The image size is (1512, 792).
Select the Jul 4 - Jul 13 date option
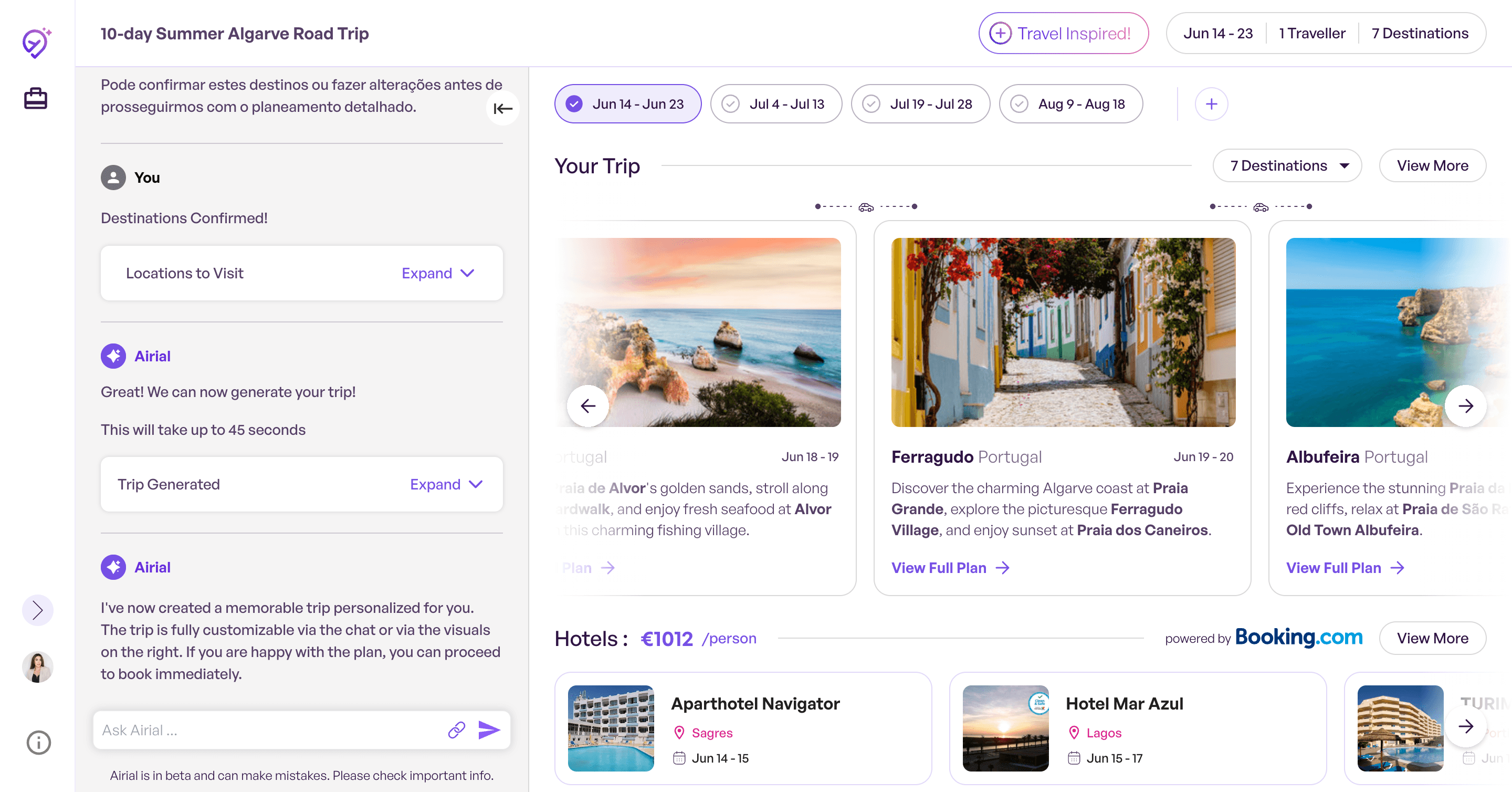pyautogui.click(x=776, y=104)
